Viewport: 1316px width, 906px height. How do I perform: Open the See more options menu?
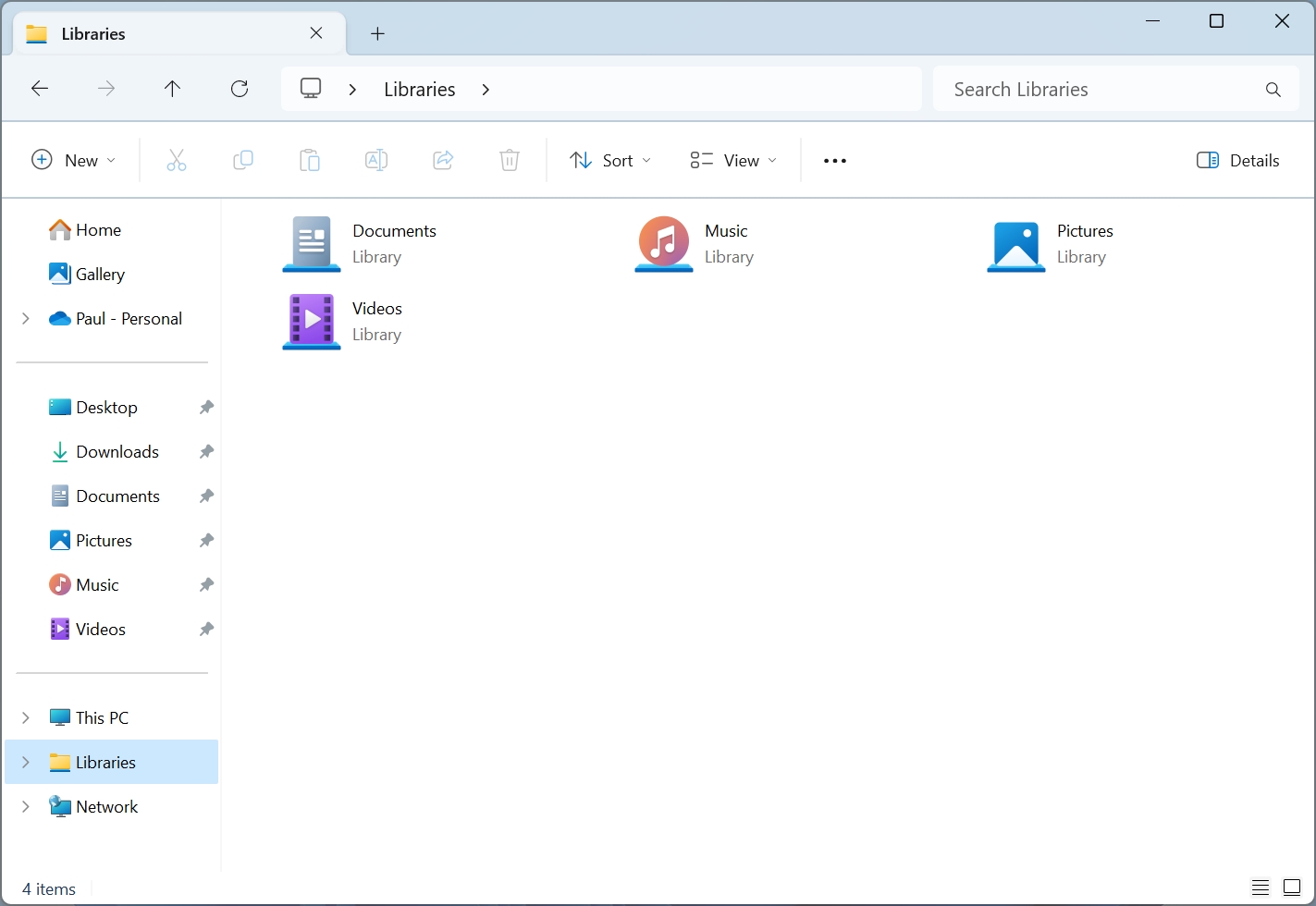[835, 160]
